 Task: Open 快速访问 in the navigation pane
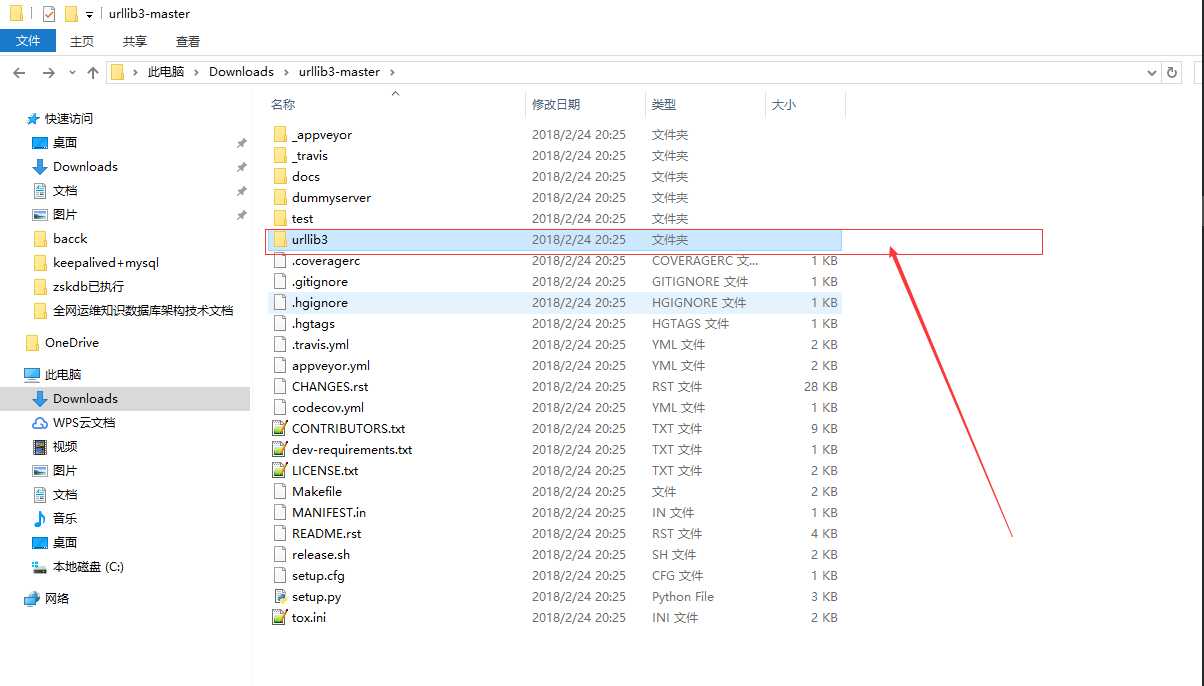point(69,118)
